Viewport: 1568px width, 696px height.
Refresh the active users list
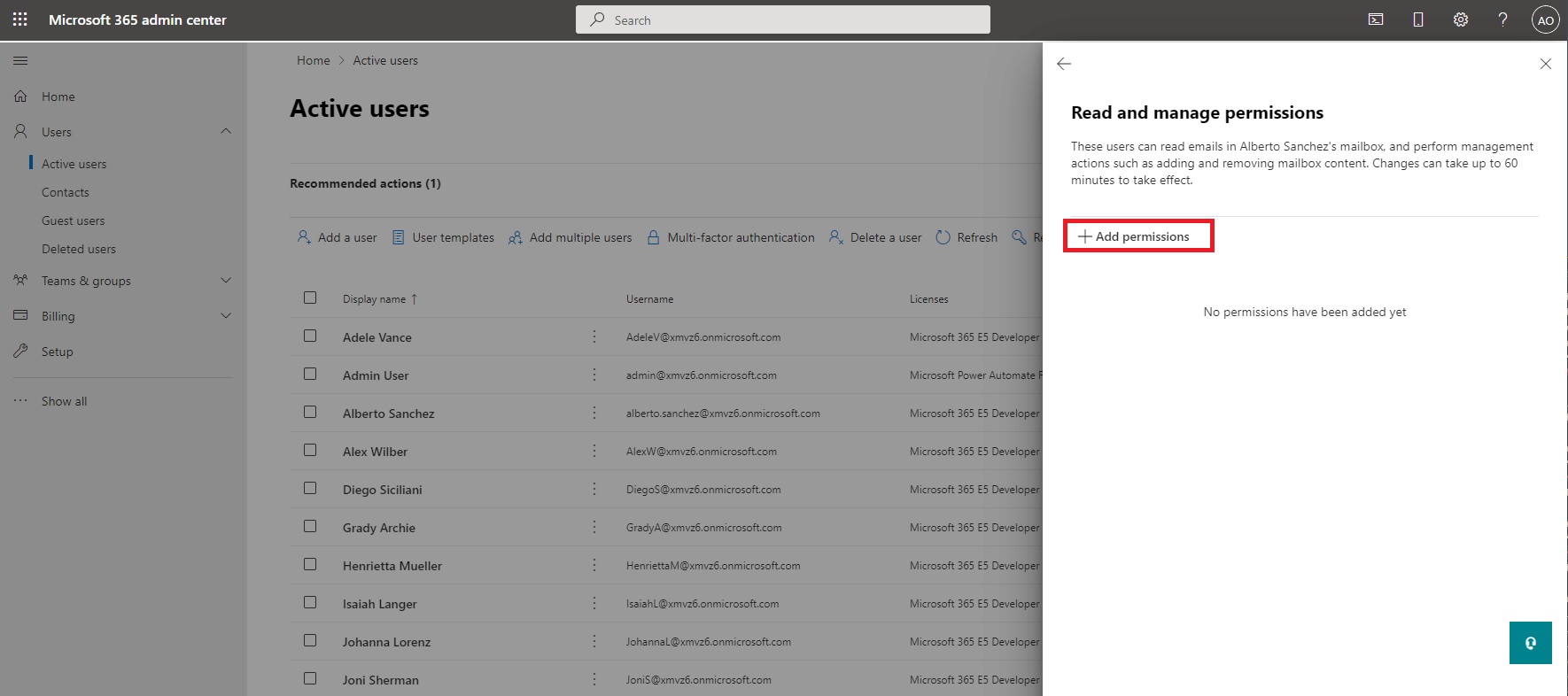point(966,237)
